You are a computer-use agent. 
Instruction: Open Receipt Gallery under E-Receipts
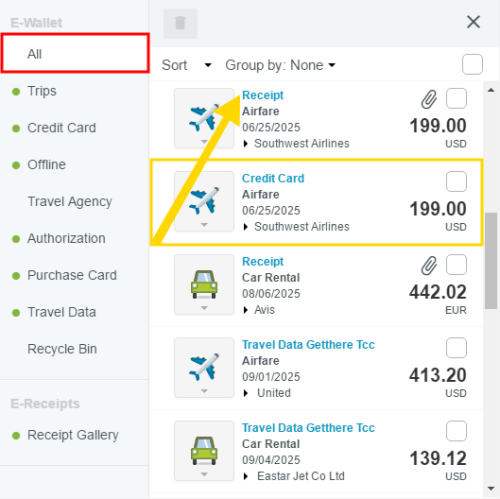[x=73, y=435]
